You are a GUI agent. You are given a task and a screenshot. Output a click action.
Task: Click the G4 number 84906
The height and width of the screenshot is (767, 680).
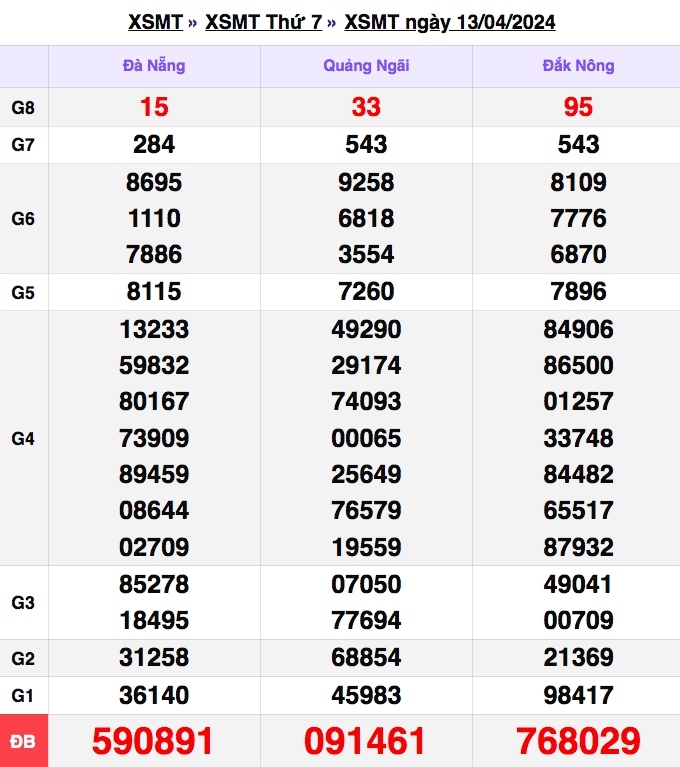pyautogui.click(x=578, y=329)
